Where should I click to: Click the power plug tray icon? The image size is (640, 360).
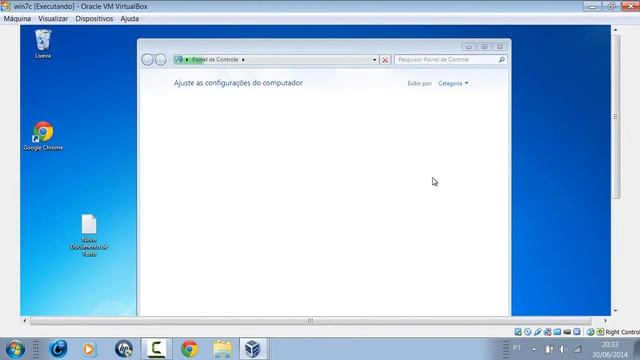[x=549, y=349]
